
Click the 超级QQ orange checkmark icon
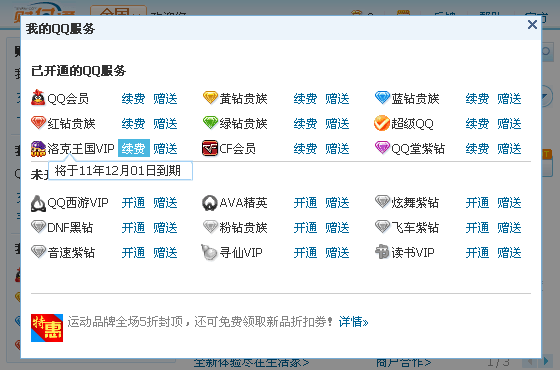[382, 123]
